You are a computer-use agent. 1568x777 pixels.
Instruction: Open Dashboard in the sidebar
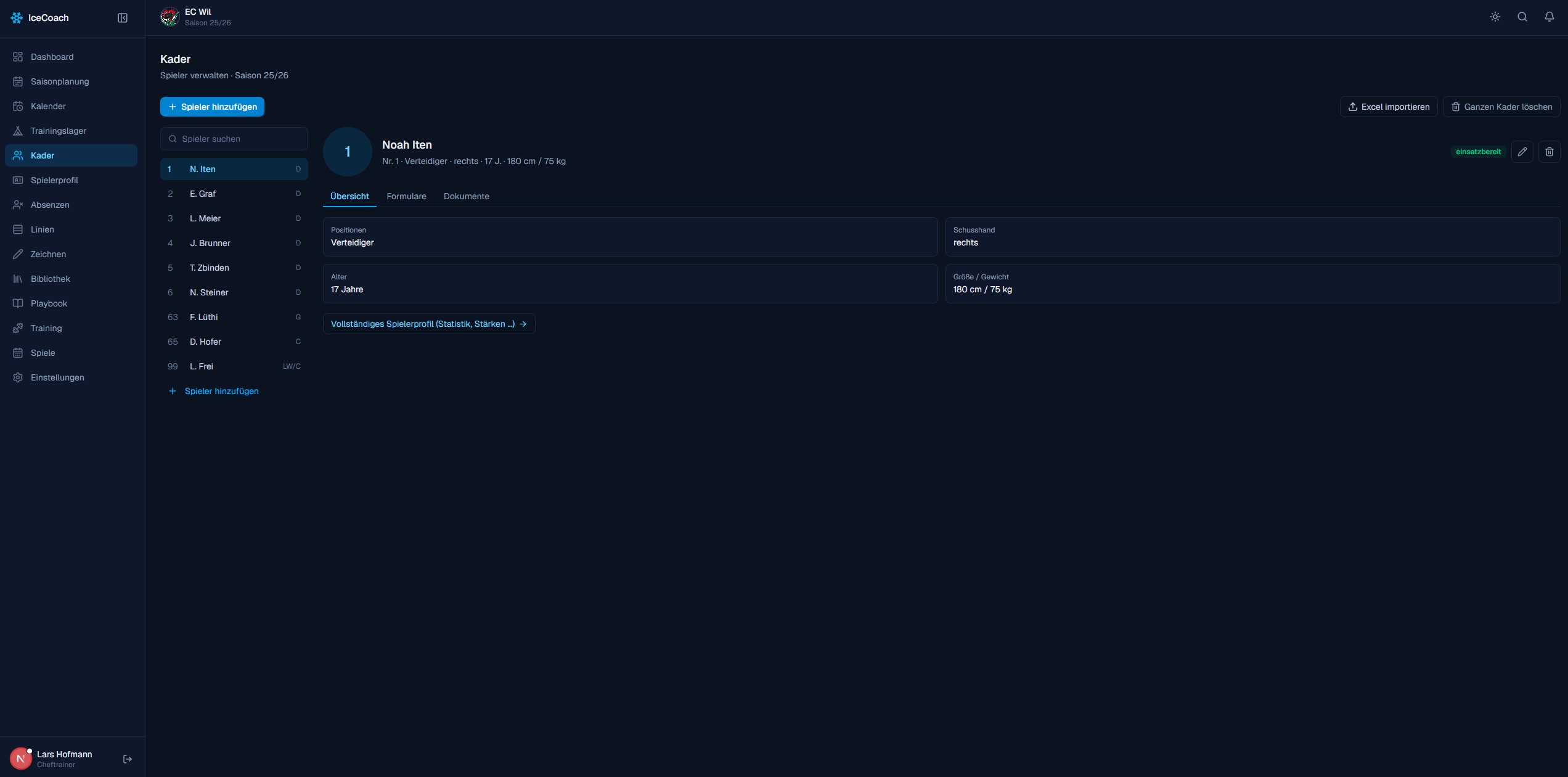71,57
